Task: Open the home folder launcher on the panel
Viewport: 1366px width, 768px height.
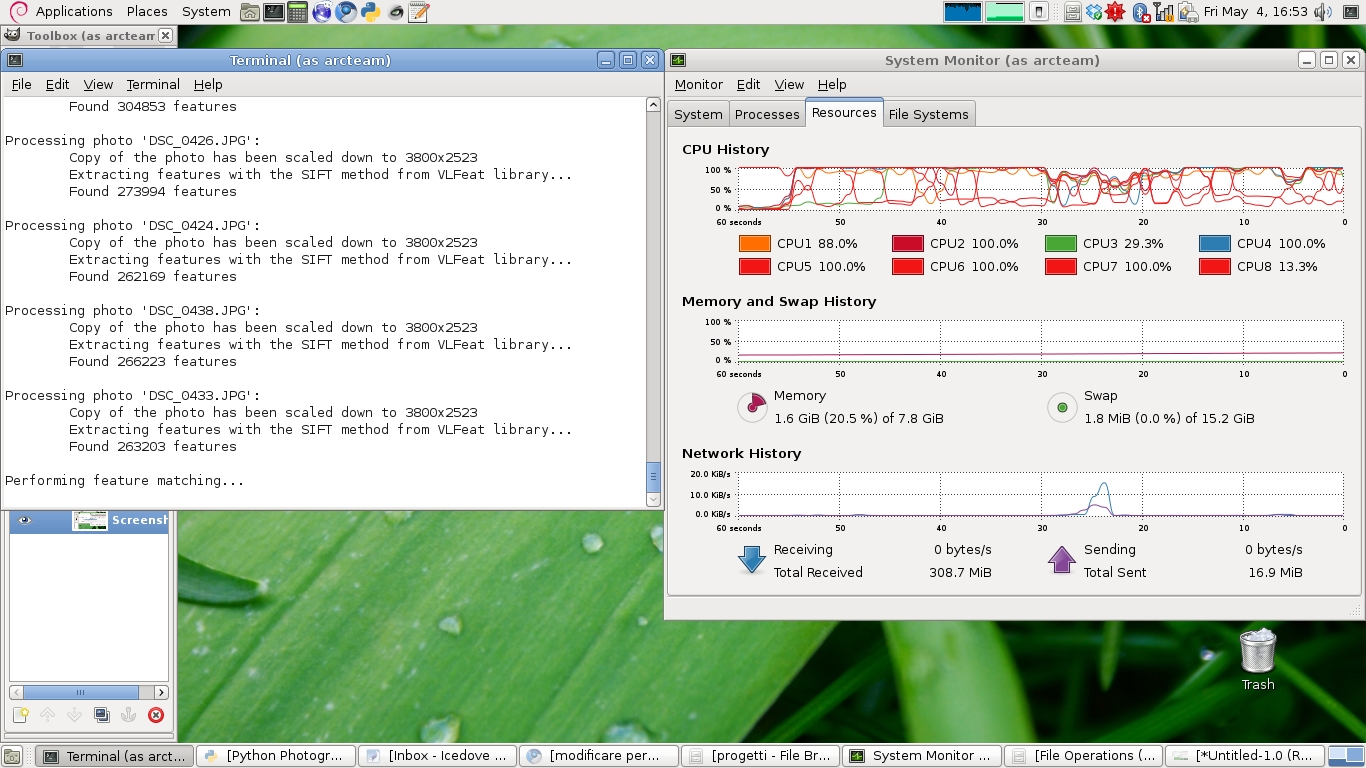Action: click(249, 12)
